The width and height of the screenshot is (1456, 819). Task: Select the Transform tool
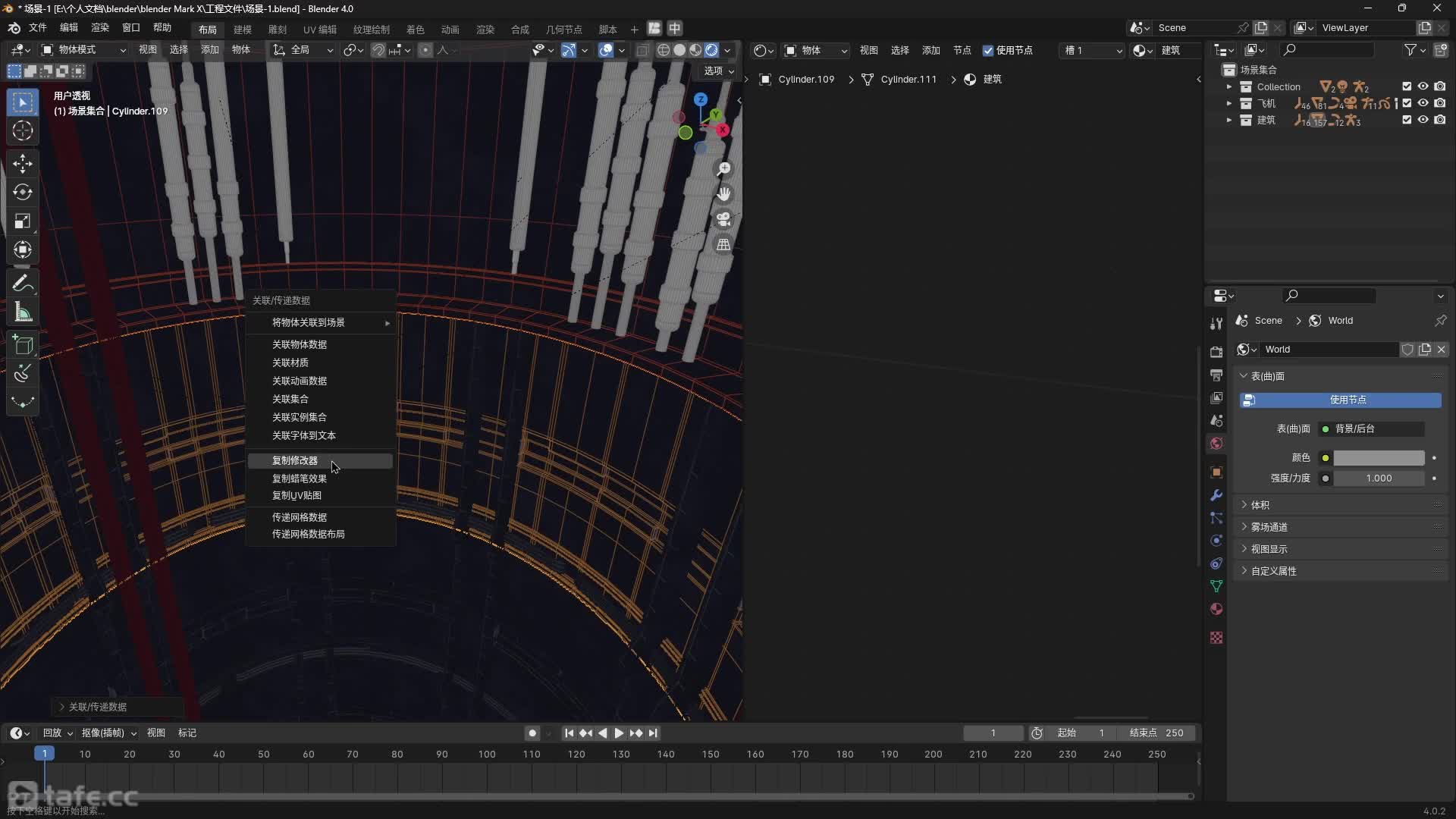[23, 249]
